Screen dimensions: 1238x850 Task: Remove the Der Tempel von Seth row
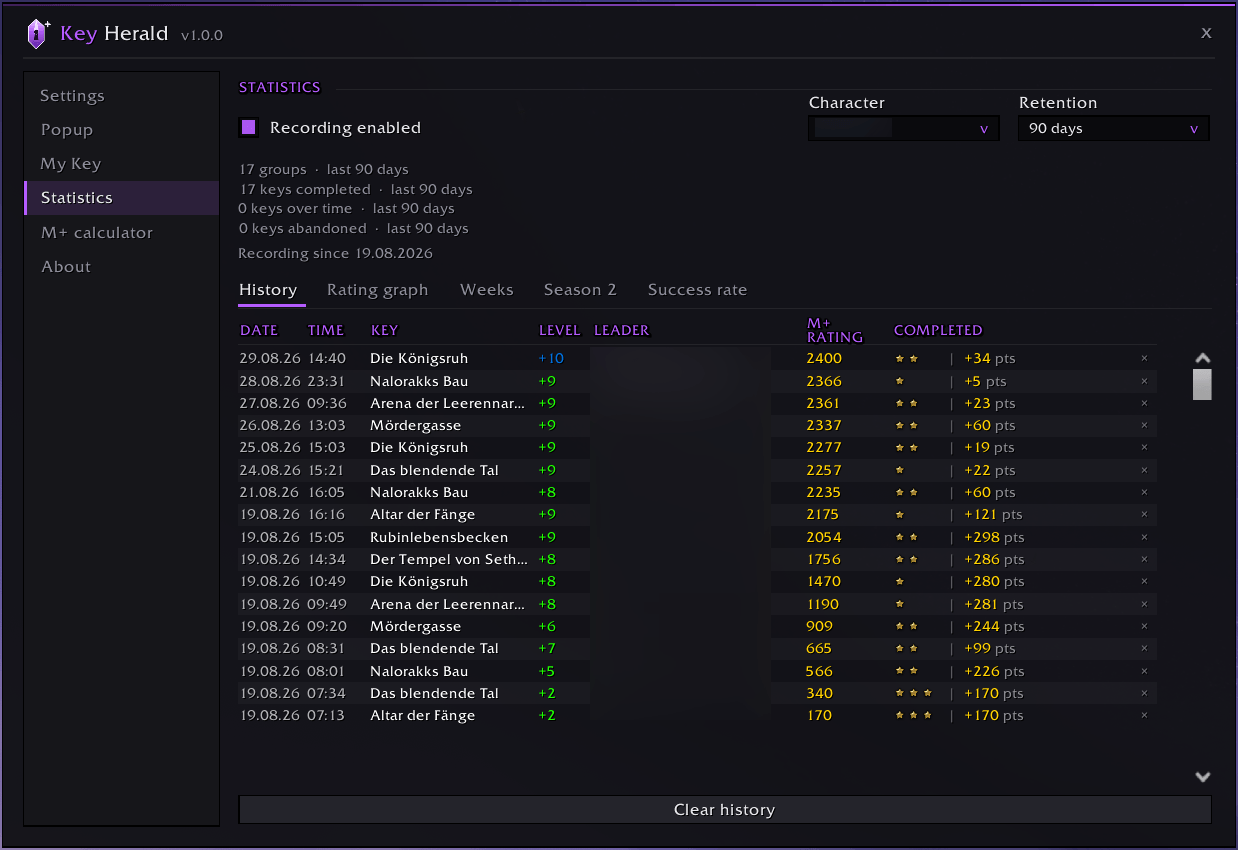click(x=1144, y=559)
